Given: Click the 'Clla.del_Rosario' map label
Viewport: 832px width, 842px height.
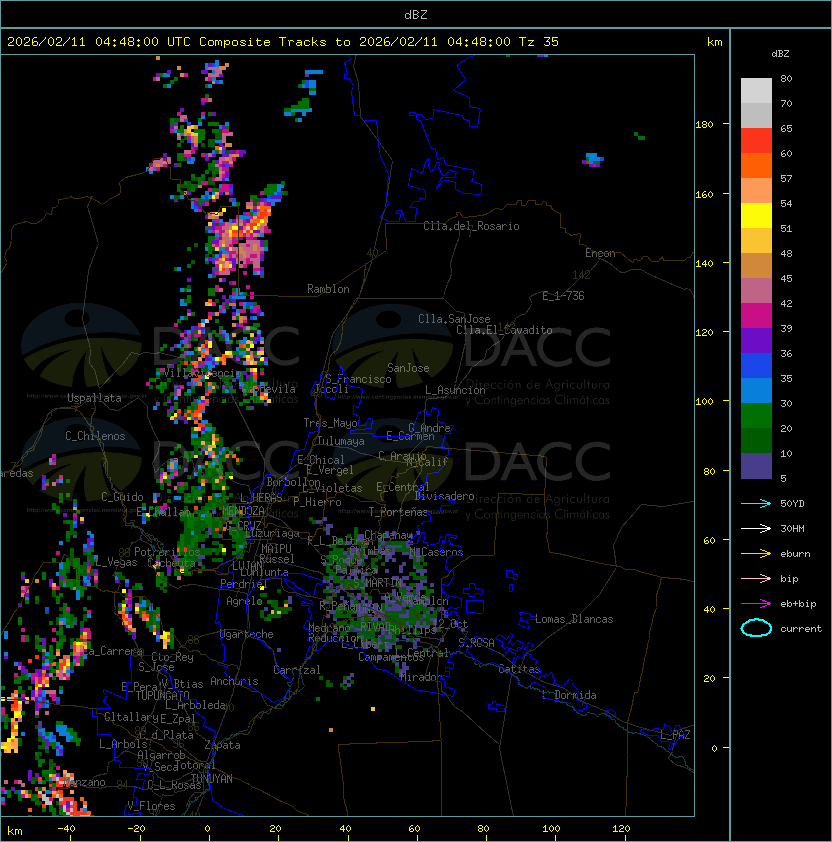Looking at the screenshot, I should tap(471, 226).
